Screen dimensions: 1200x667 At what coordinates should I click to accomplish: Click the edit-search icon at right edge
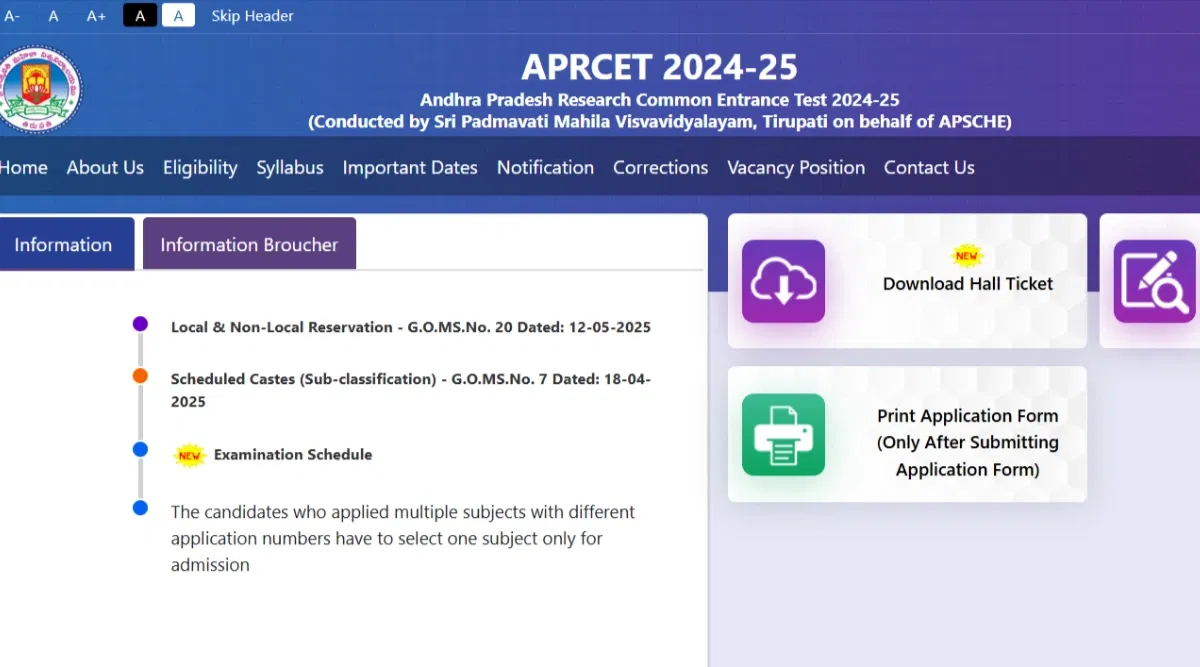[1155, 281]
